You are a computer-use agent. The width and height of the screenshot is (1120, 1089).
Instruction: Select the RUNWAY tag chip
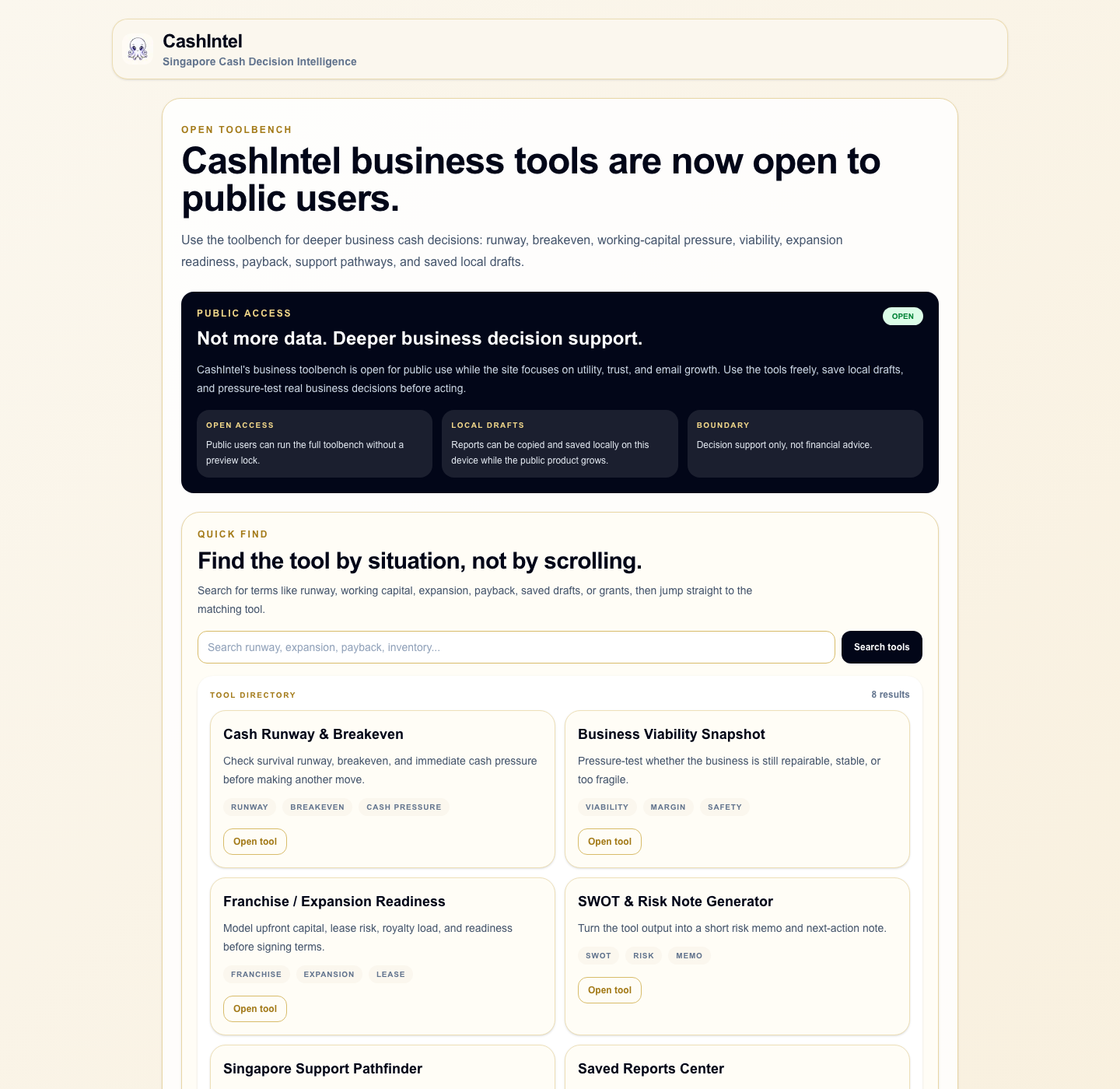click(250, 807)
